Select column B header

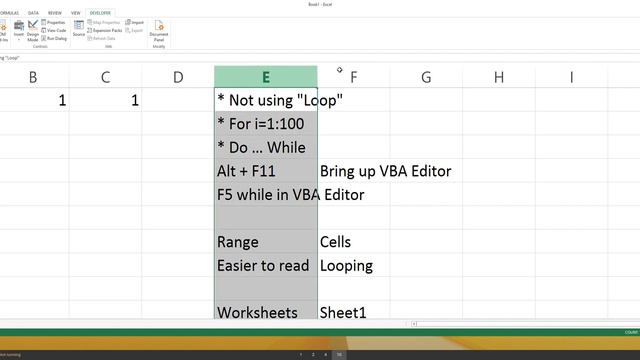click(33, 77)
